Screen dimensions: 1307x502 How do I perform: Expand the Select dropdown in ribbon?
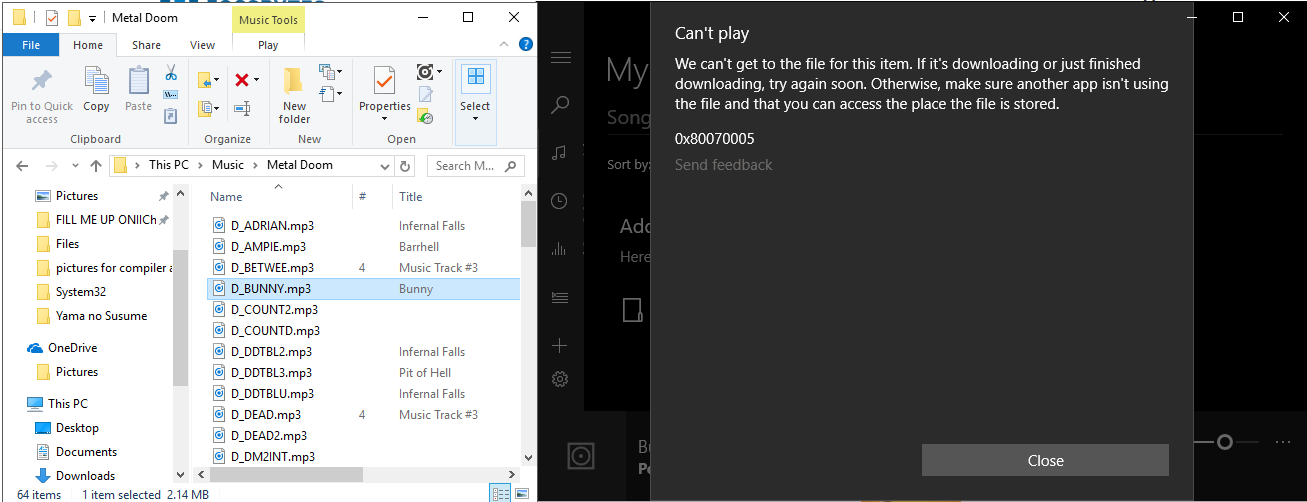(x=475, y=118)
